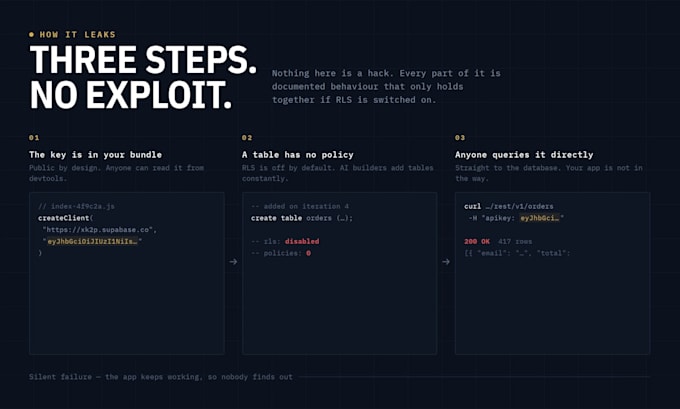This screenshot has height=409, width=680.
Task: Click the red 'disabled' rls value
Action: (302, 241)
